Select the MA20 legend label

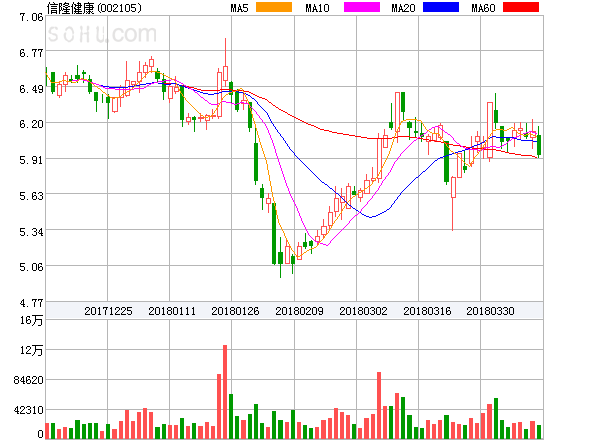(x=403, y=8)
